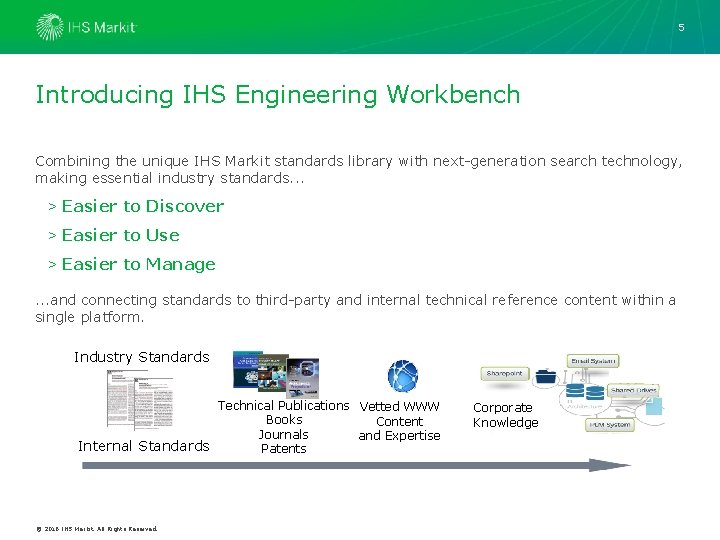The height and width of the screenshot is (540, 720).
Task: Click the Email System label box
Action: (x=593, y=361)
